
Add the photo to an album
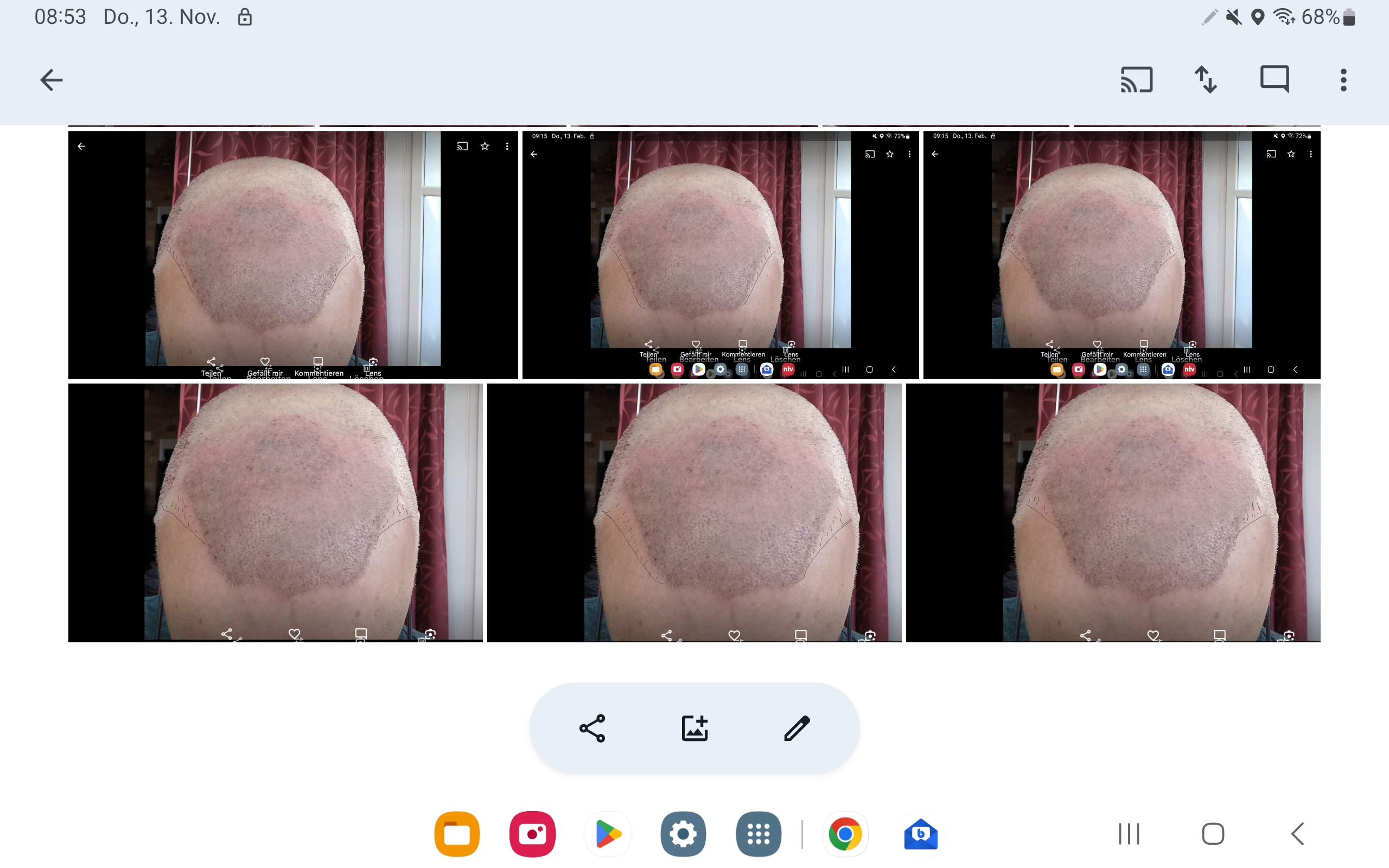coord(694,728)
